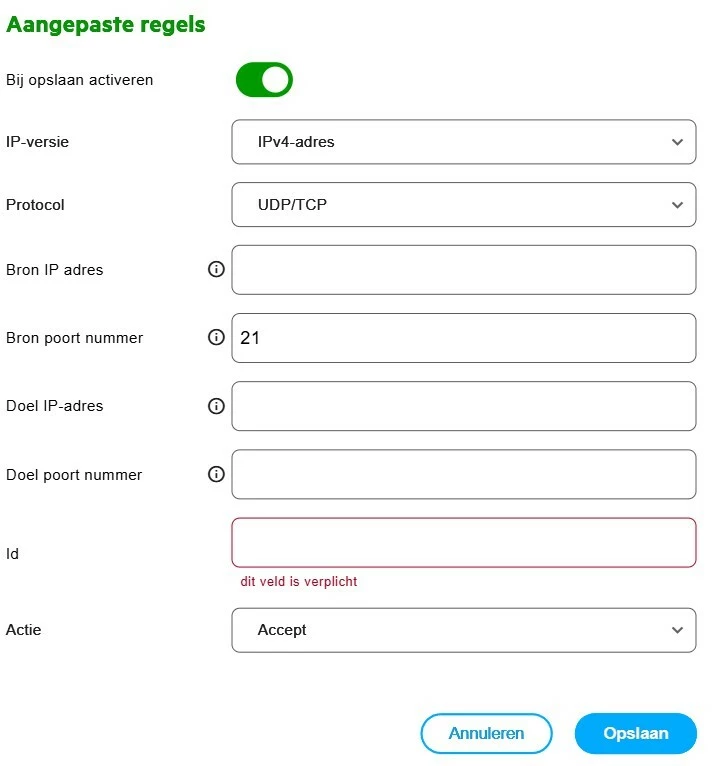Image resolution: width=716 pixels, height=766 pixels.
Task: Open the IP-versie dropdown
Action: coord(463,142)
